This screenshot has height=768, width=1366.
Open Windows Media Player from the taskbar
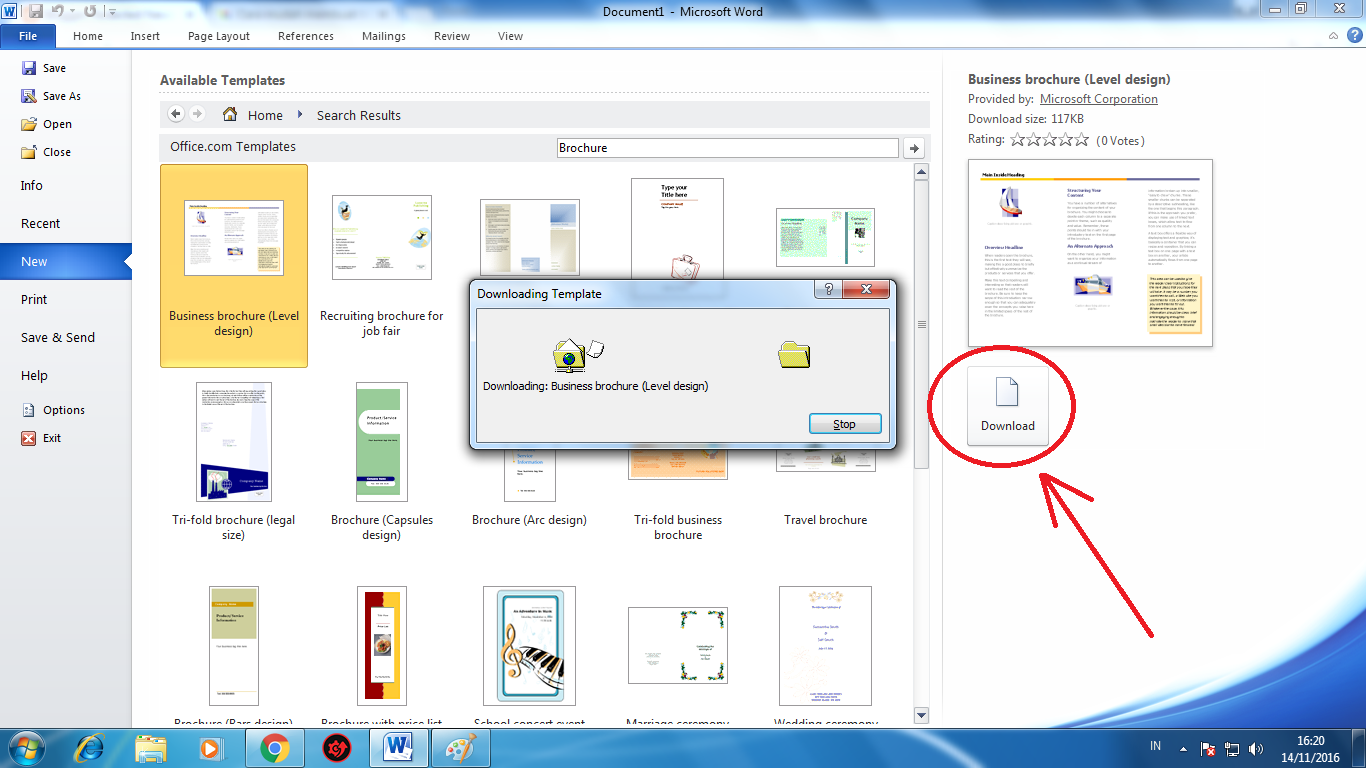point(212,748)
